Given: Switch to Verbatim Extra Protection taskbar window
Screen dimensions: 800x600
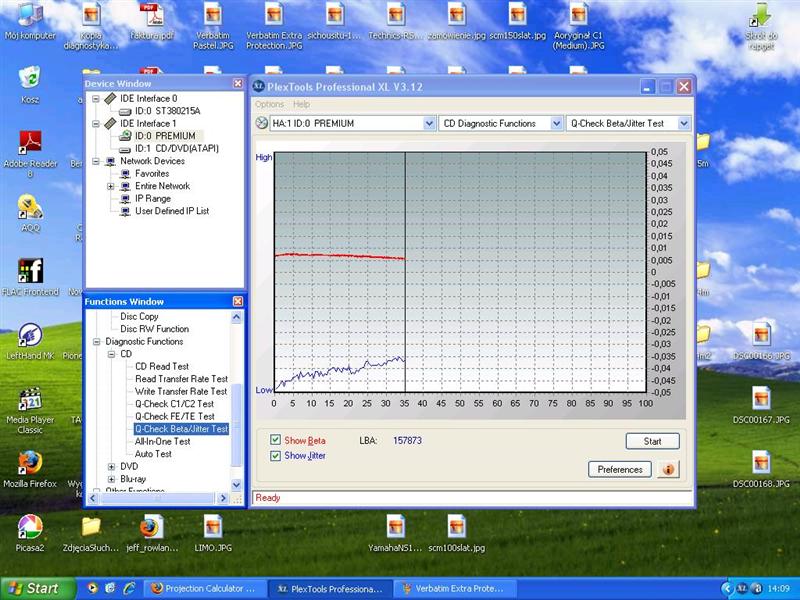Looking at the screenshot, I should [455, 588].
